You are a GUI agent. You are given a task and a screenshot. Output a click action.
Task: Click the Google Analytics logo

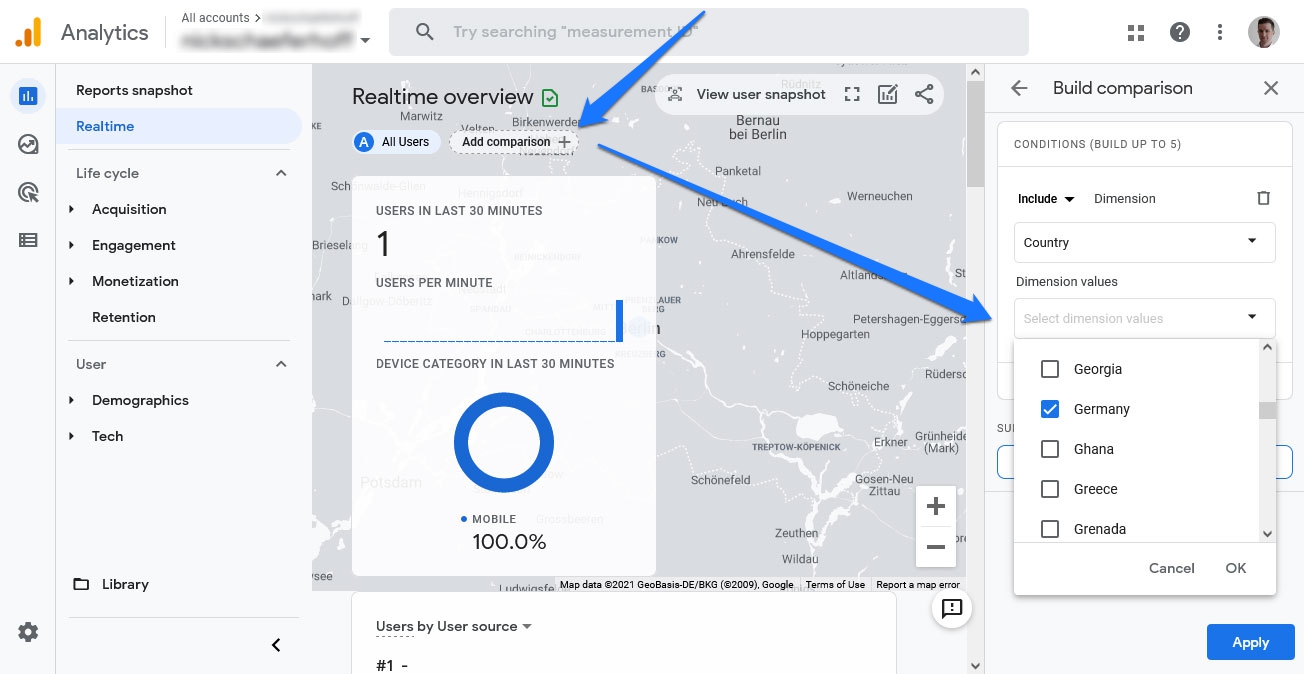coord(28,33)
